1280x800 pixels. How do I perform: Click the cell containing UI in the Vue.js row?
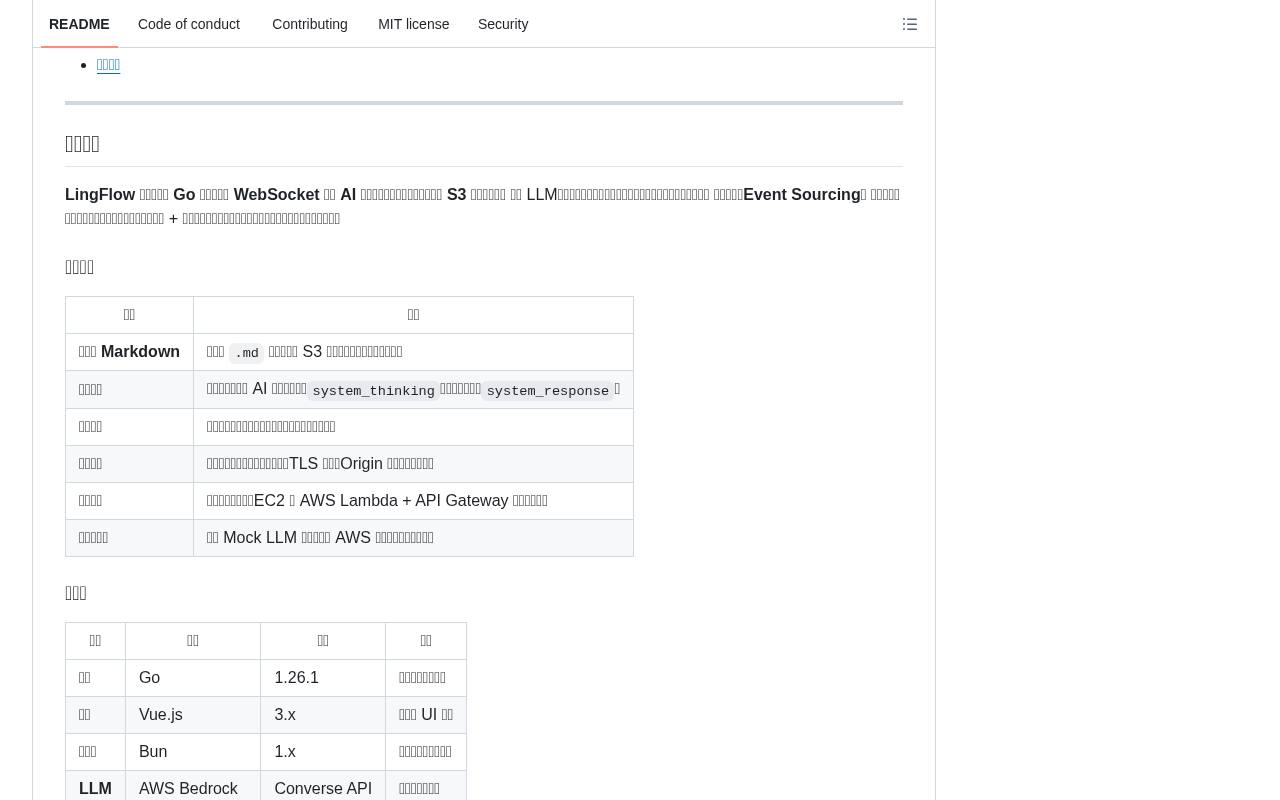click(426, 715)
